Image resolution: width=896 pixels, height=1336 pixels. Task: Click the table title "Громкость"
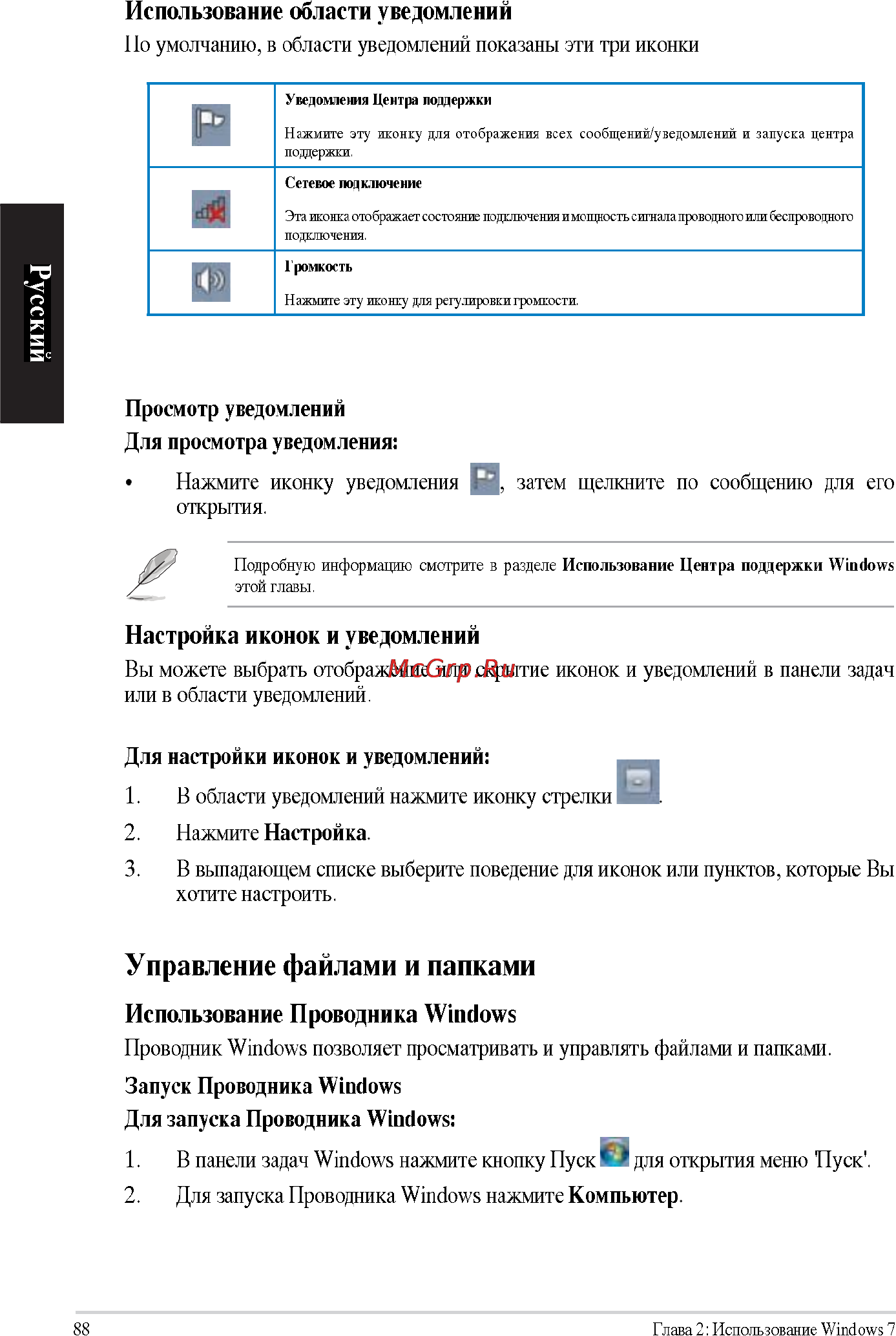[318, 266]
